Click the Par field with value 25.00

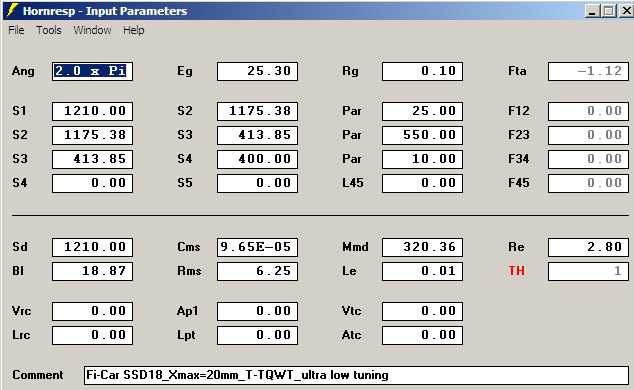click(422, 111)
